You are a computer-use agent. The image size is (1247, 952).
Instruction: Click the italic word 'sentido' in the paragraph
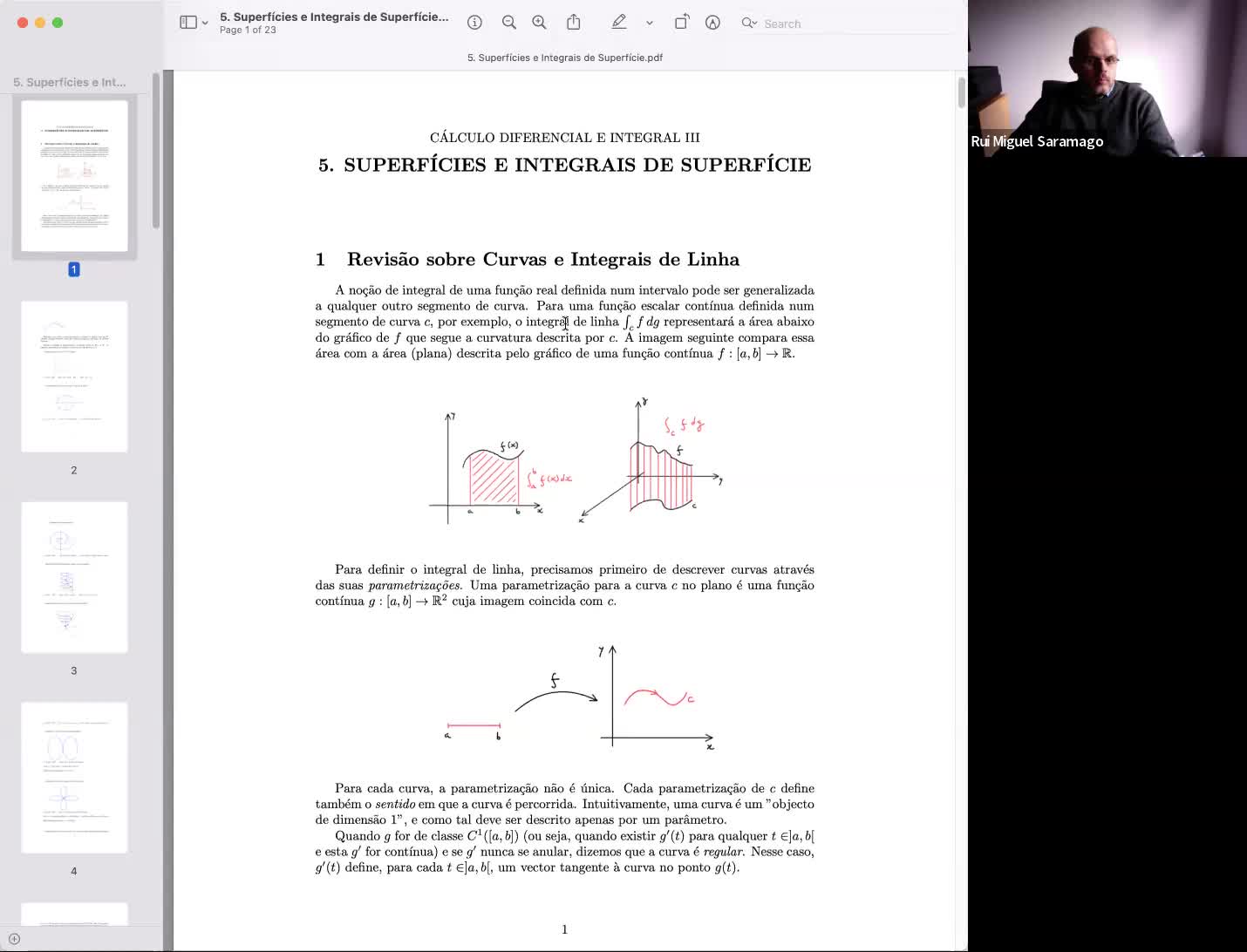click(x=395, y=804)
